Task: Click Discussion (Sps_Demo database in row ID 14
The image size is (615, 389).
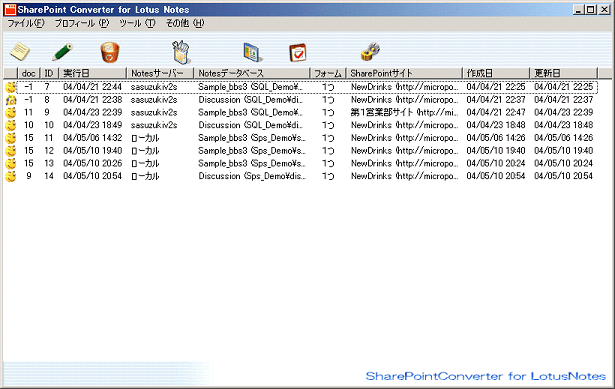Action: pos(251,176)
